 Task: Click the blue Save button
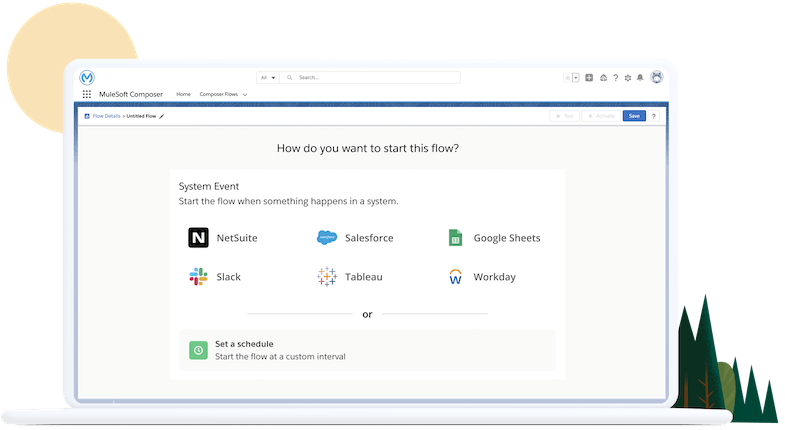633,116
